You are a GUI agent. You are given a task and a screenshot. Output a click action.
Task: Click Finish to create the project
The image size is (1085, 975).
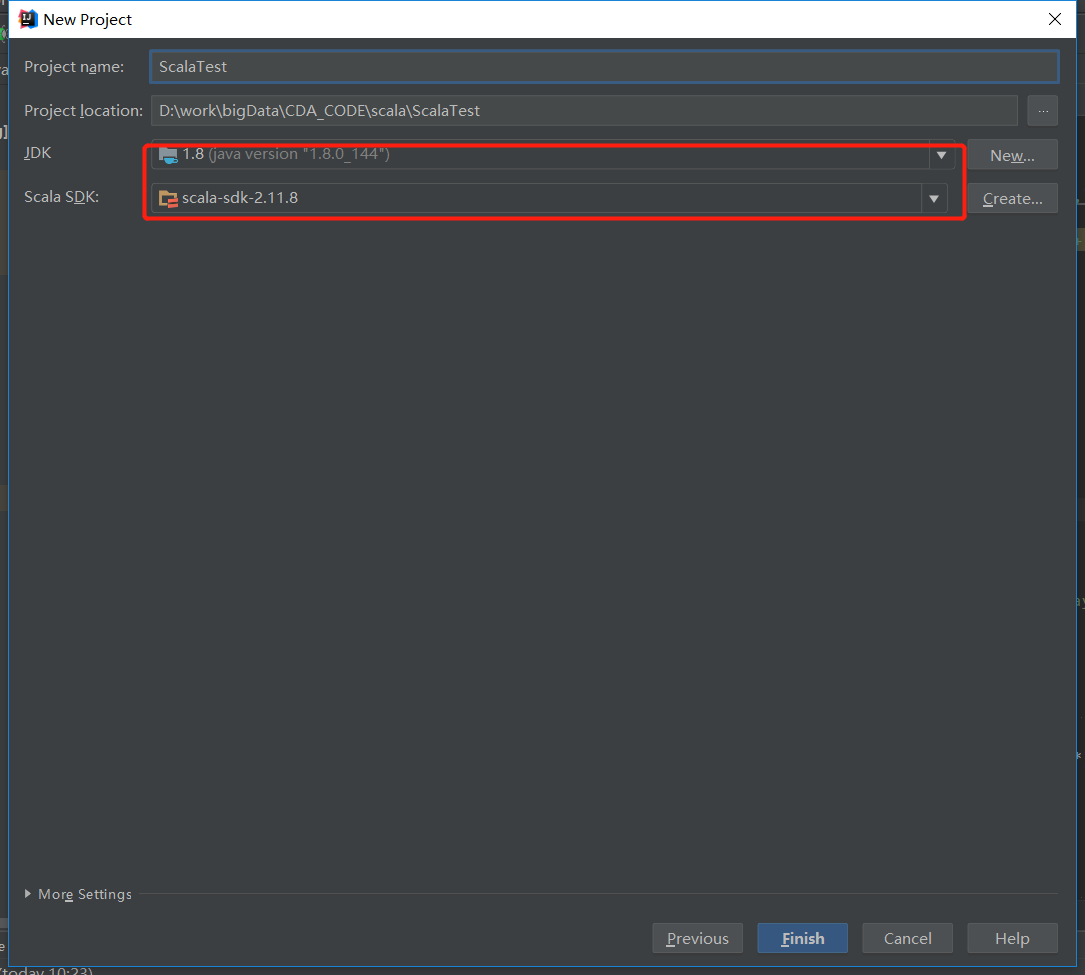tap(802, 938)
